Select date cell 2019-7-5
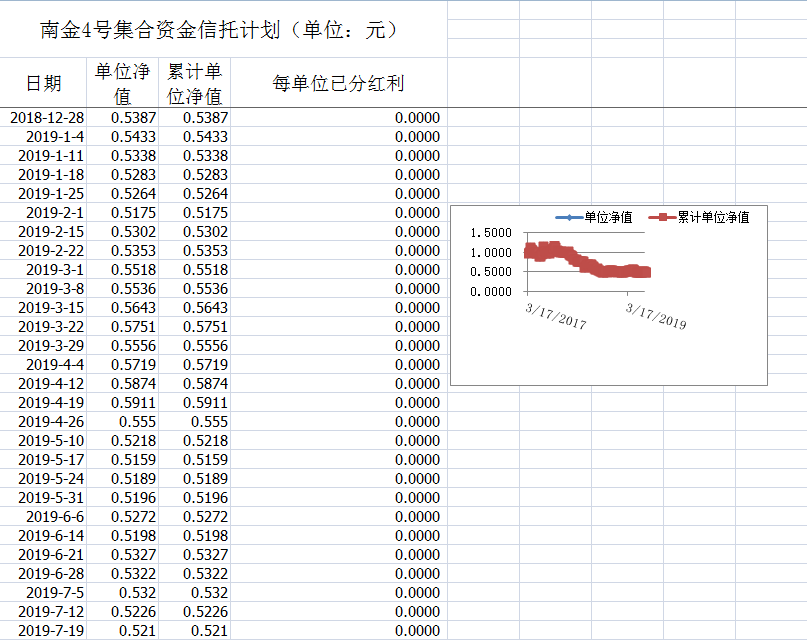 coord(43,593)
